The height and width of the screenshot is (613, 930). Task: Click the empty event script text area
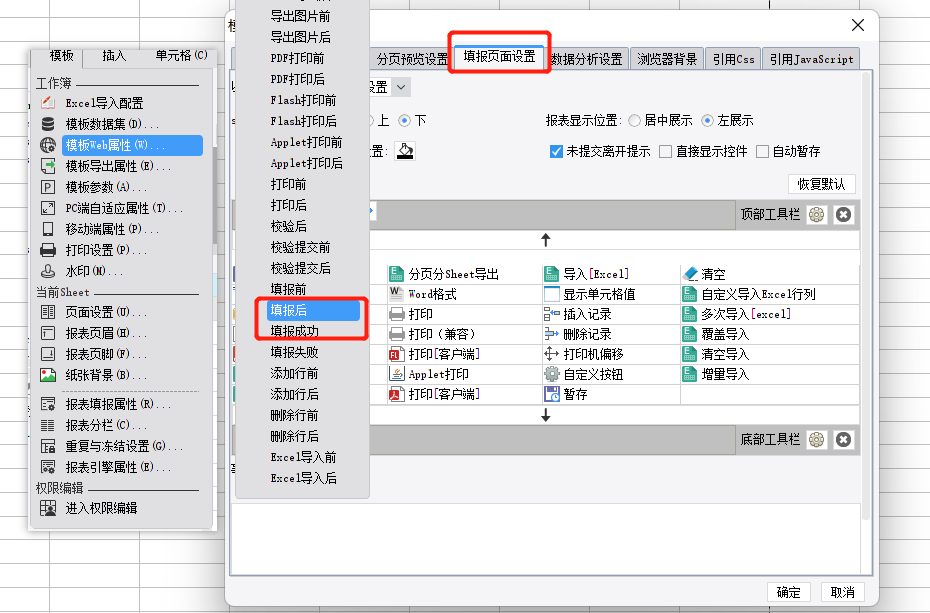point(545,538)
